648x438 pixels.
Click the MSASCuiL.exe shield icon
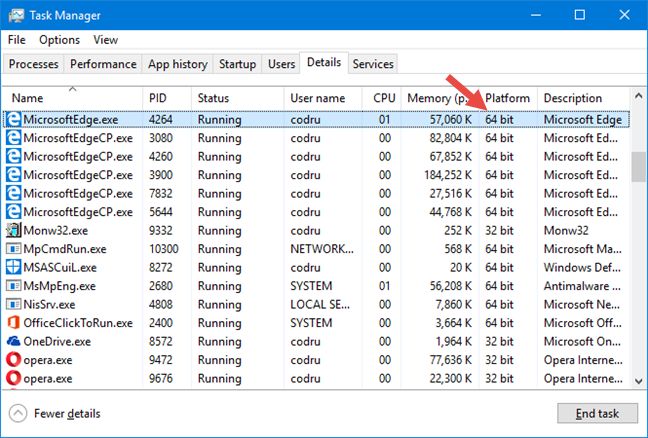click(13, 267)
